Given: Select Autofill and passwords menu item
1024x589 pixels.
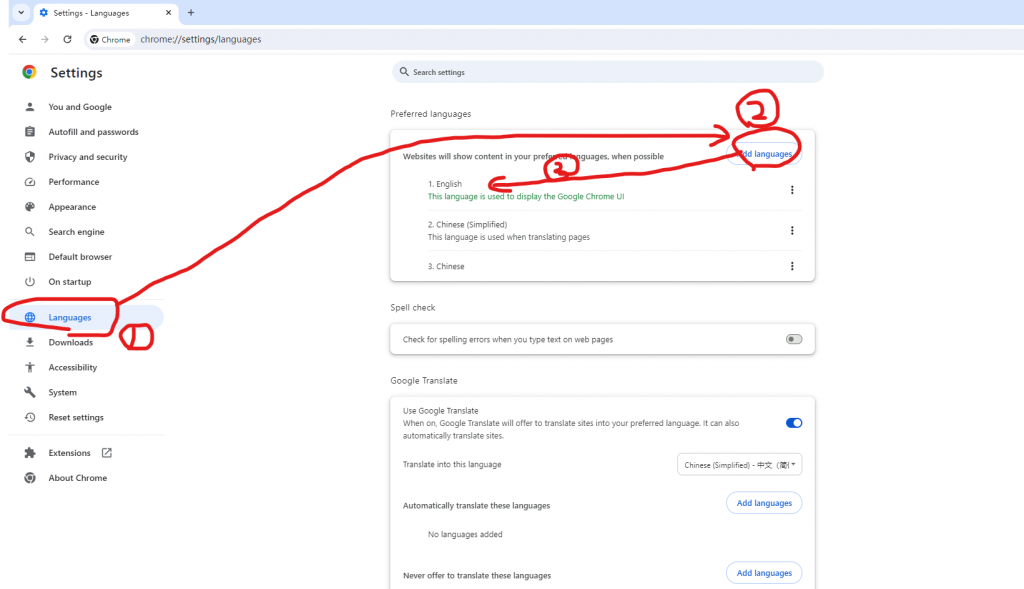Looking at the screenshot, I should (93, 132).
